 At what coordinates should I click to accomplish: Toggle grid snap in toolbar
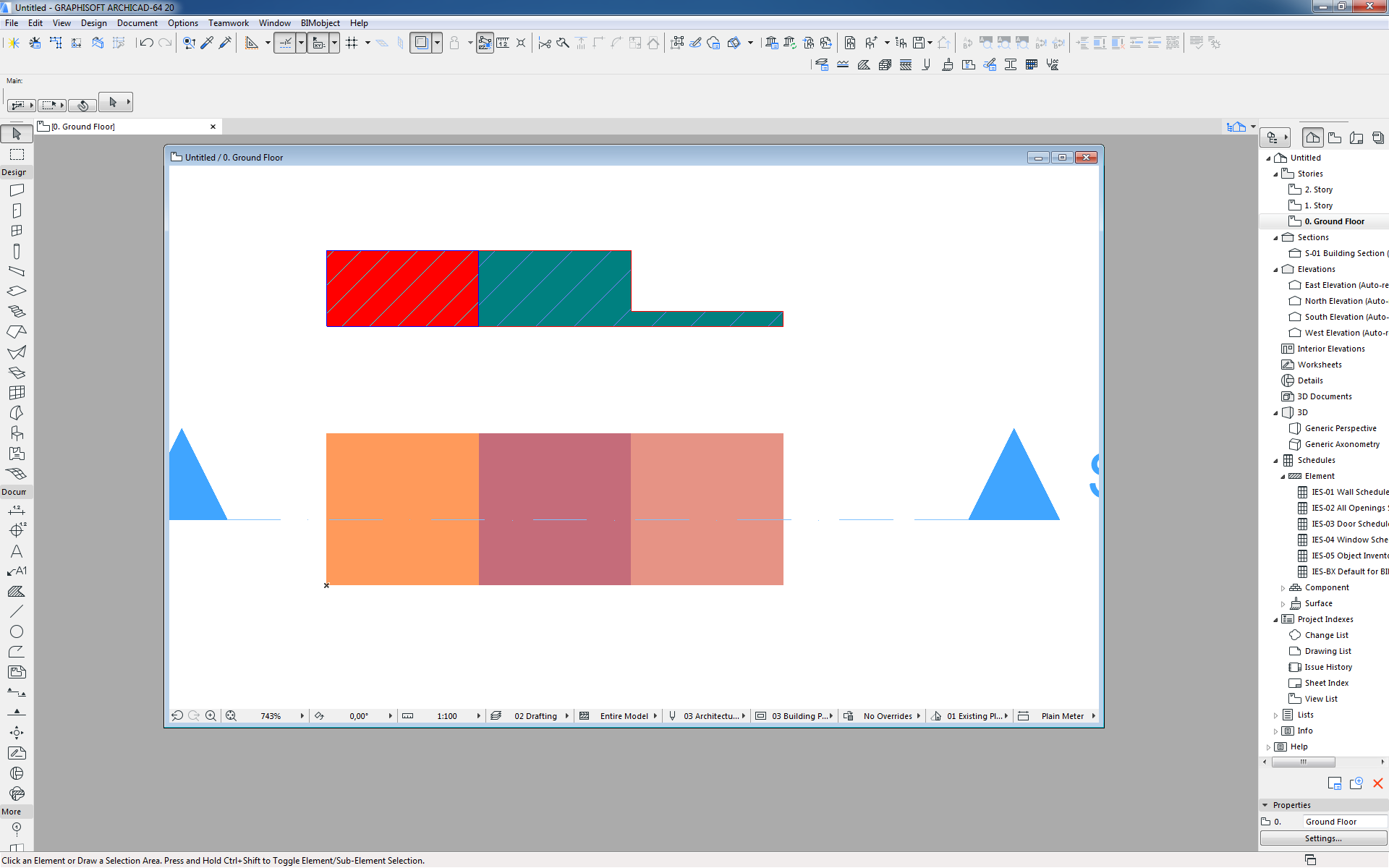[352, 43]
